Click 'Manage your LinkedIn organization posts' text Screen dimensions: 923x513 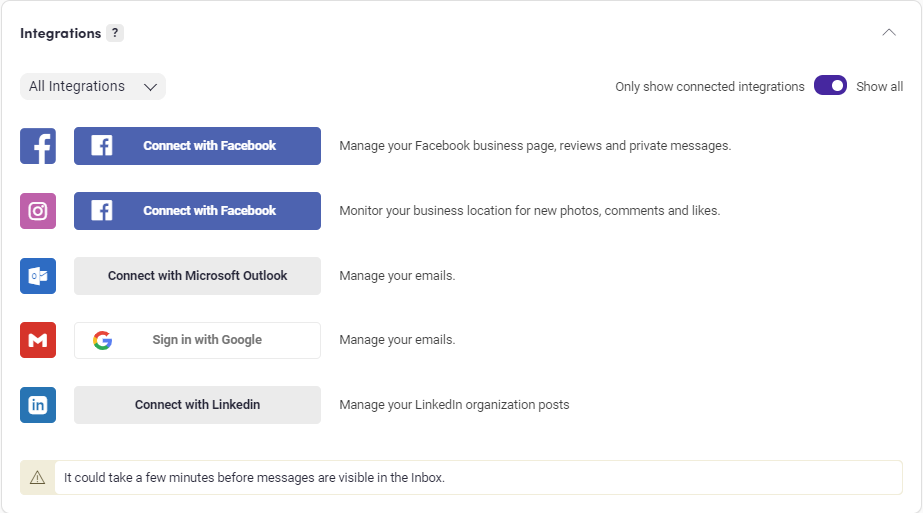(x=454, y=405)
